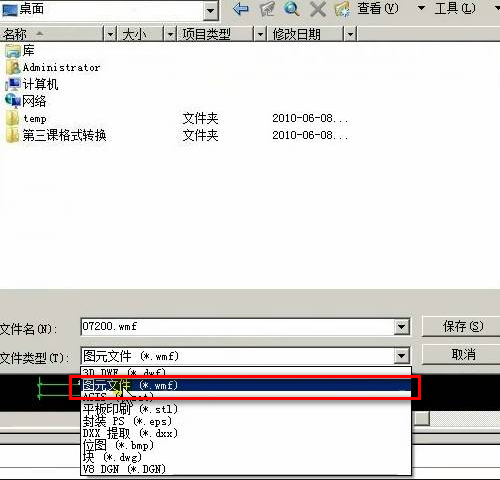This screenshot has width=500, height=480.
Task: Expand the 文件类型 dropdown arrow
Action: click(402, 356)
